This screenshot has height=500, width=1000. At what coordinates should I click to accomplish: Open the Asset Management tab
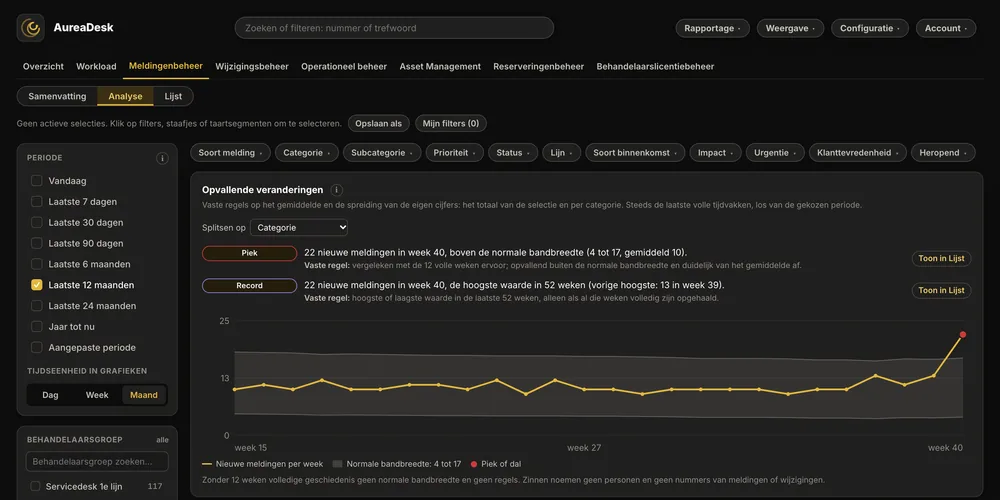(x=440, y=66)
